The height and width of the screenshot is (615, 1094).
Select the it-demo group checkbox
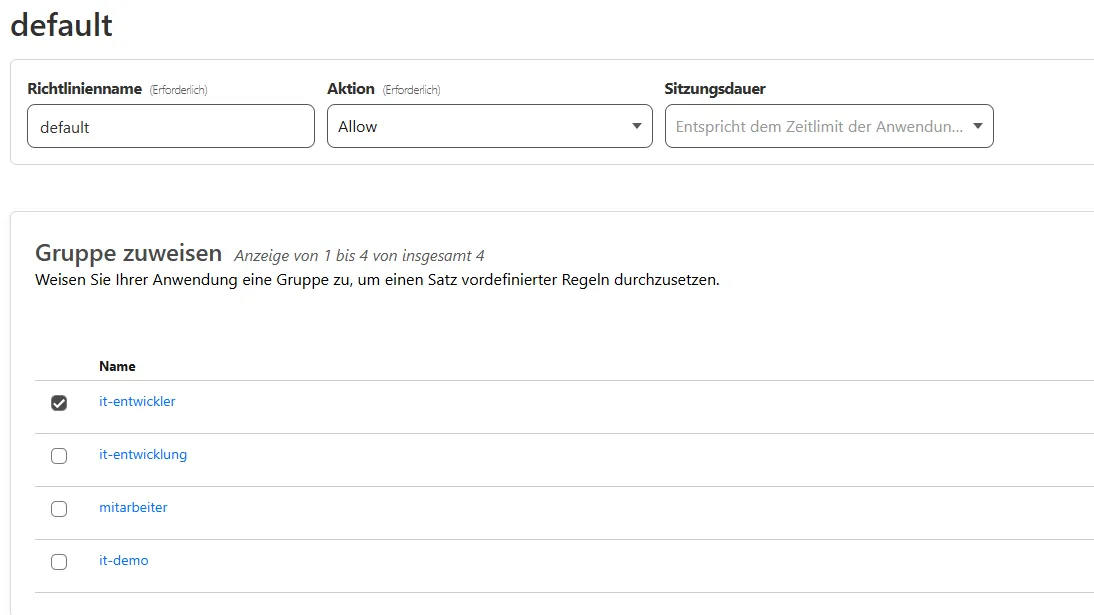coord(59,562)
